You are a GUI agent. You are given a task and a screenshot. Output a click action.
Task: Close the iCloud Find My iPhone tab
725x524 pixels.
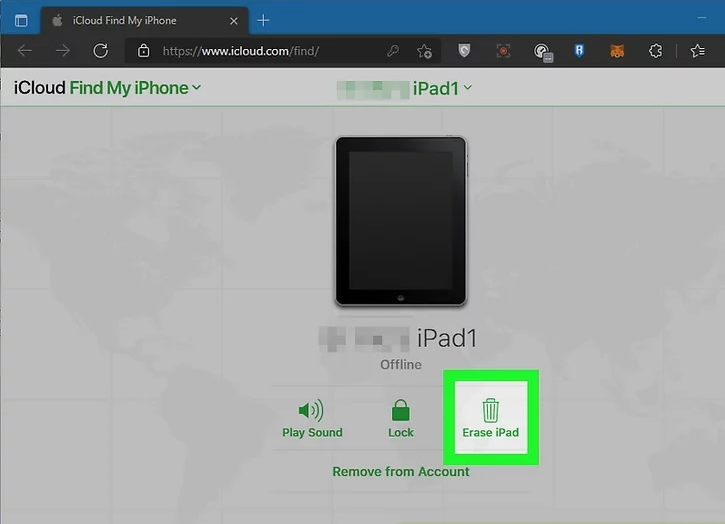[x=233, y=19]
